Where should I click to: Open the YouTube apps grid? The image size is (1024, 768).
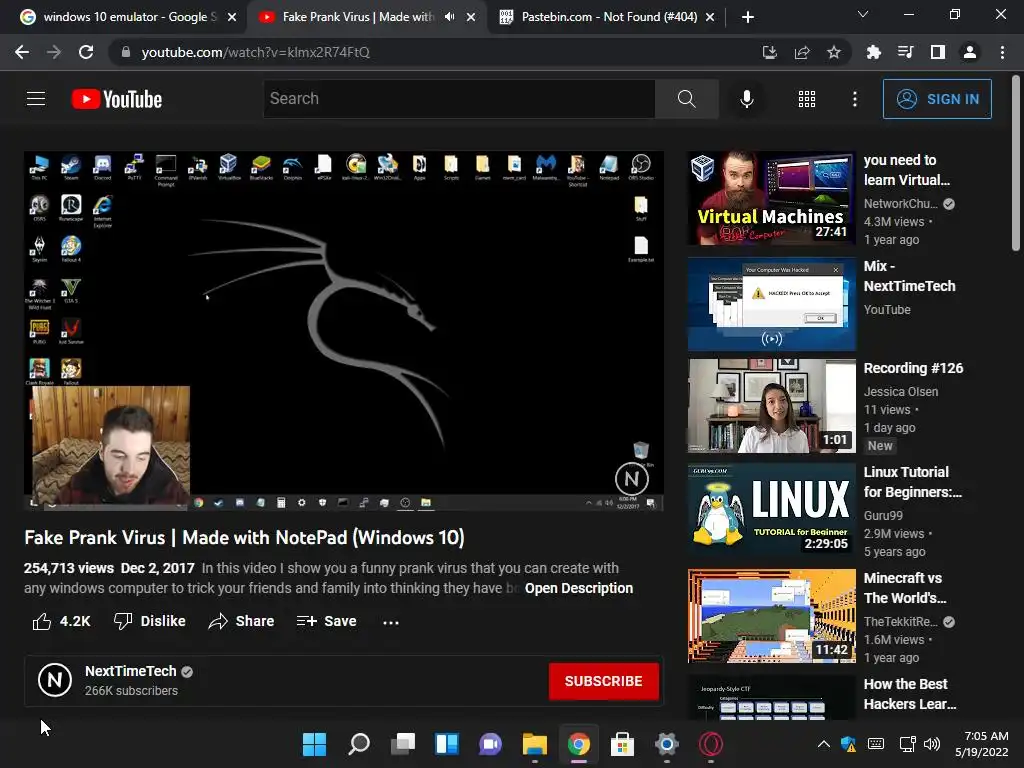point(807,99)
